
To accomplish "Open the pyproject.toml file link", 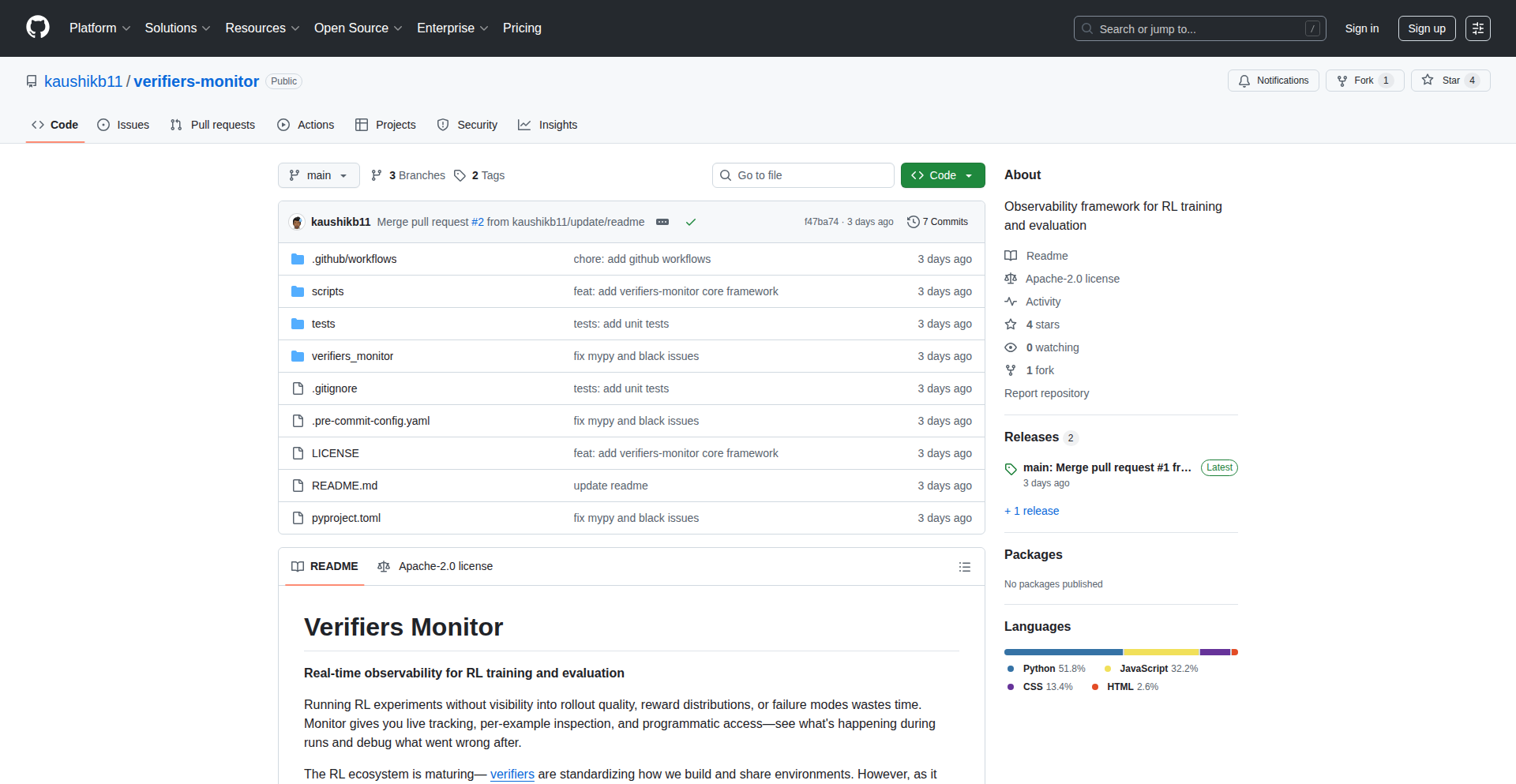I will 346,518.
